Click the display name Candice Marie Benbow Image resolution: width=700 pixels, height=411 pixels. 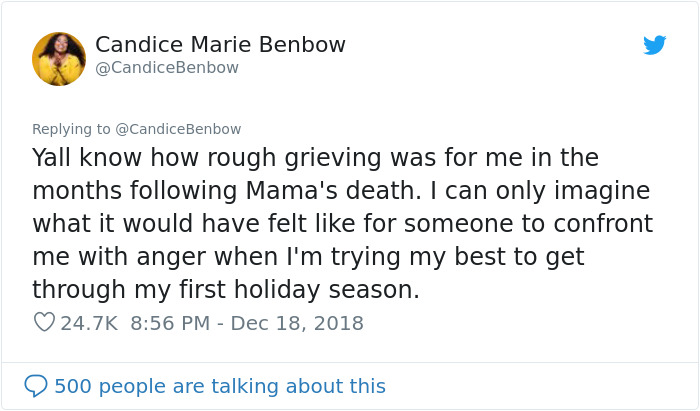point(220,45)
